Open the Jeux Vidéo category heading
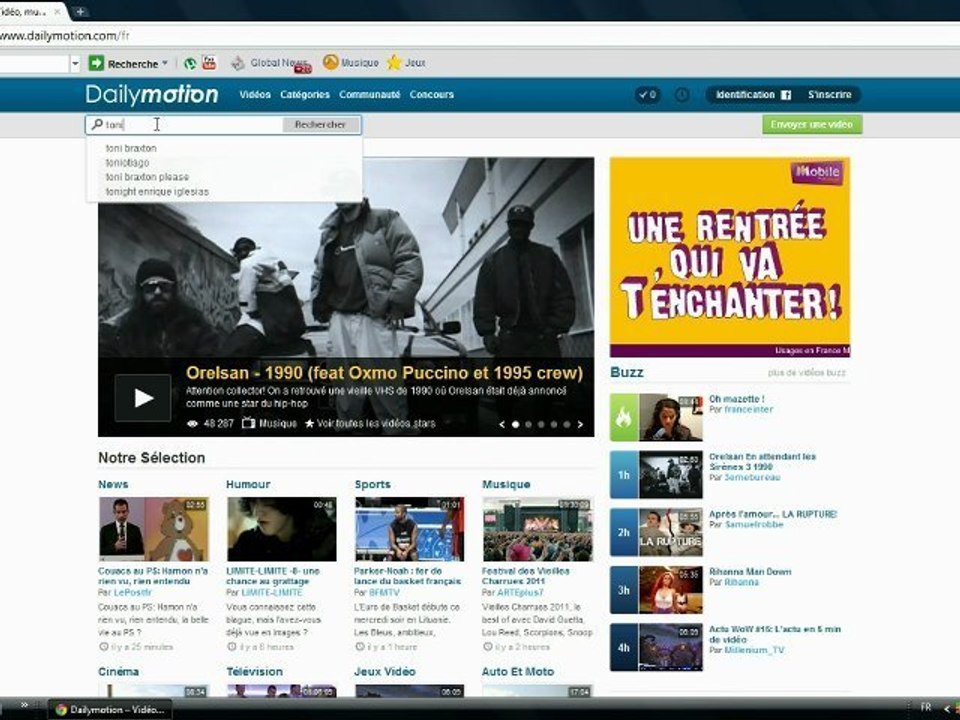Screen dimensions: 960x720 384,672
